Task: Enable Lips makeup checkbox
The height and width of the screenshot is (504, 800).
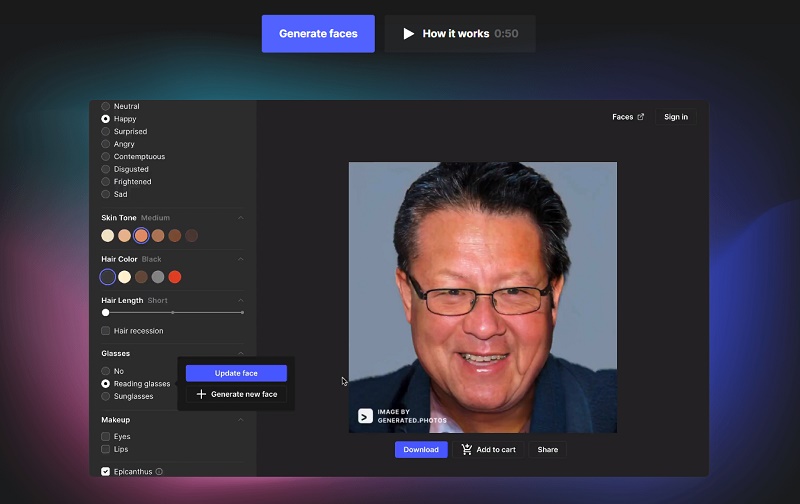Action: [106, 449]
